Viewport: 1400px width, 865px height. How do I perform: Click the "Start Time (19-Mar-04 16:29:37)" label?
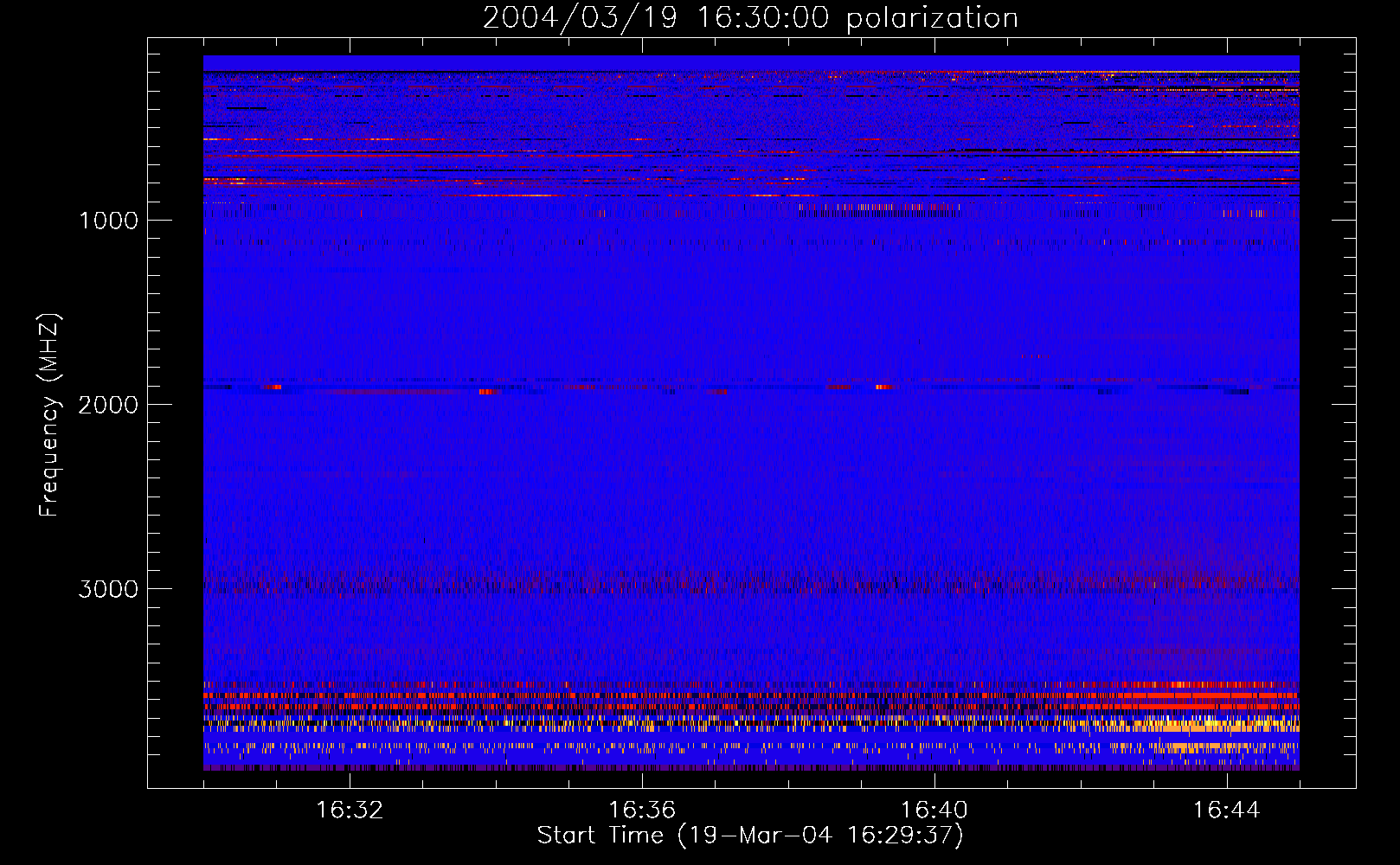[750, 836]
